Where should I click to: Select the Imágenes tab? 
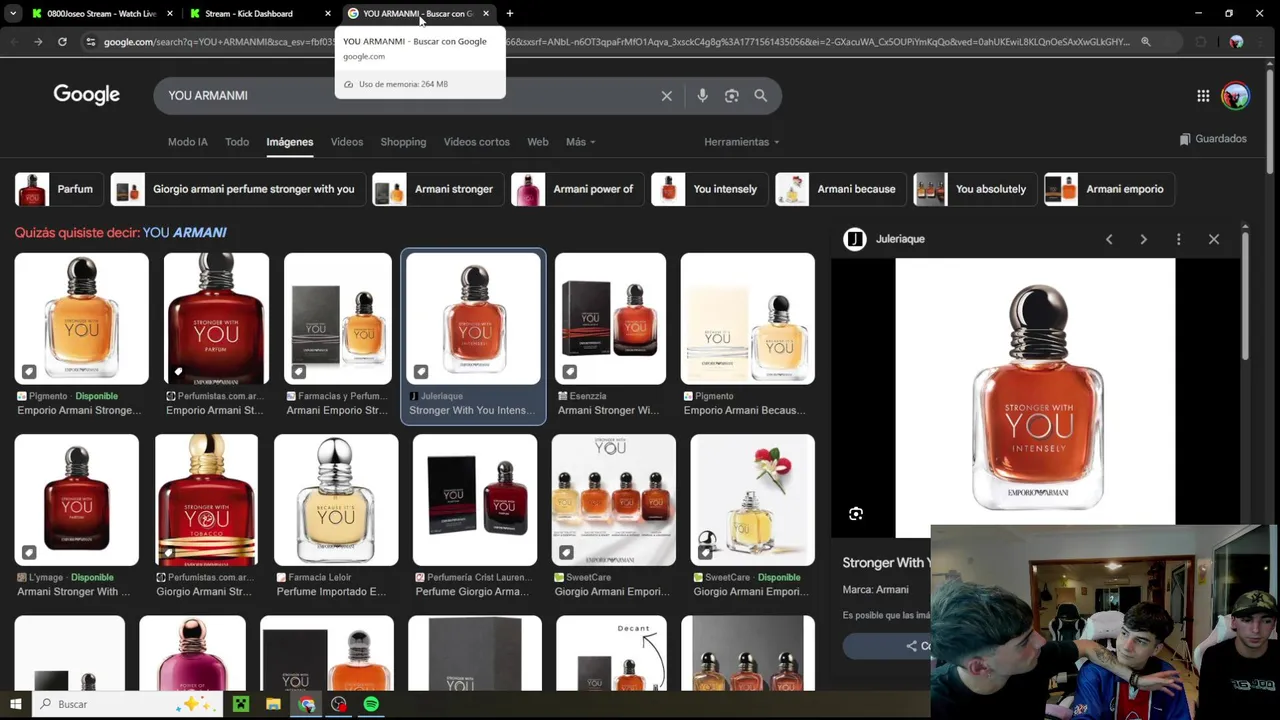coord(290,142)
